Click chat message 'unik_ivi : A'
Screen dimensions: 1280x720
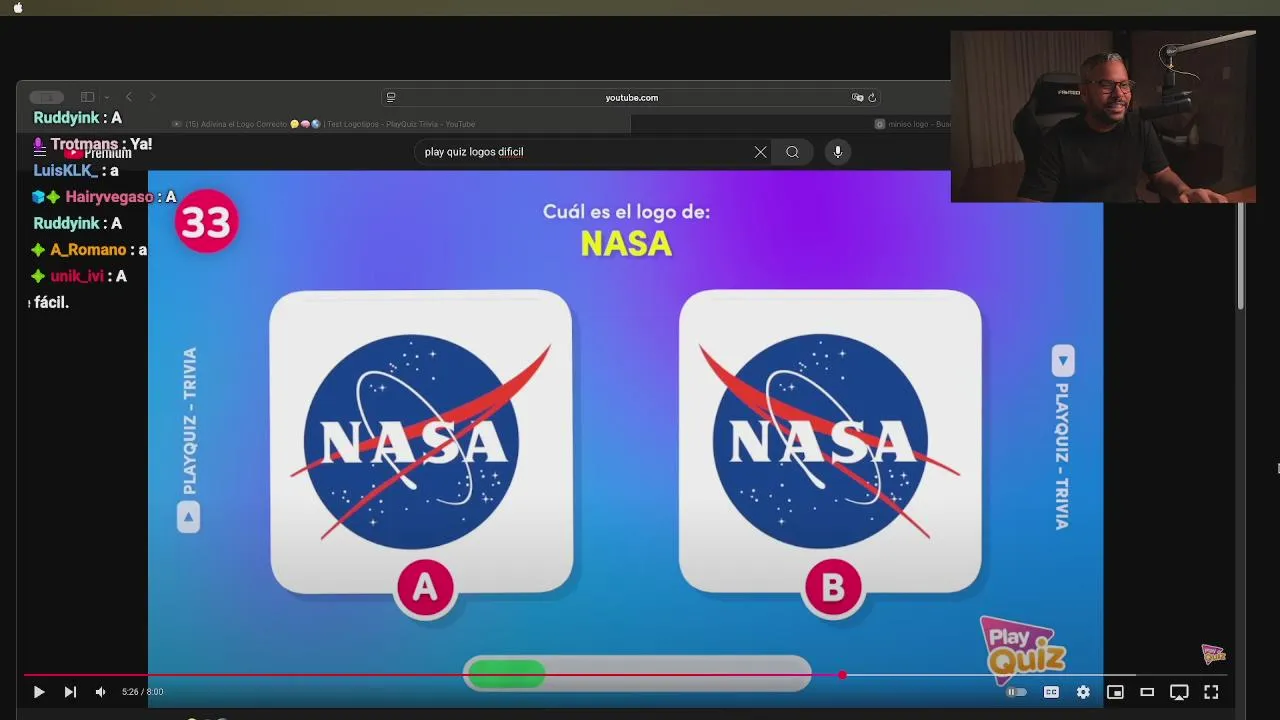[79, 276]
